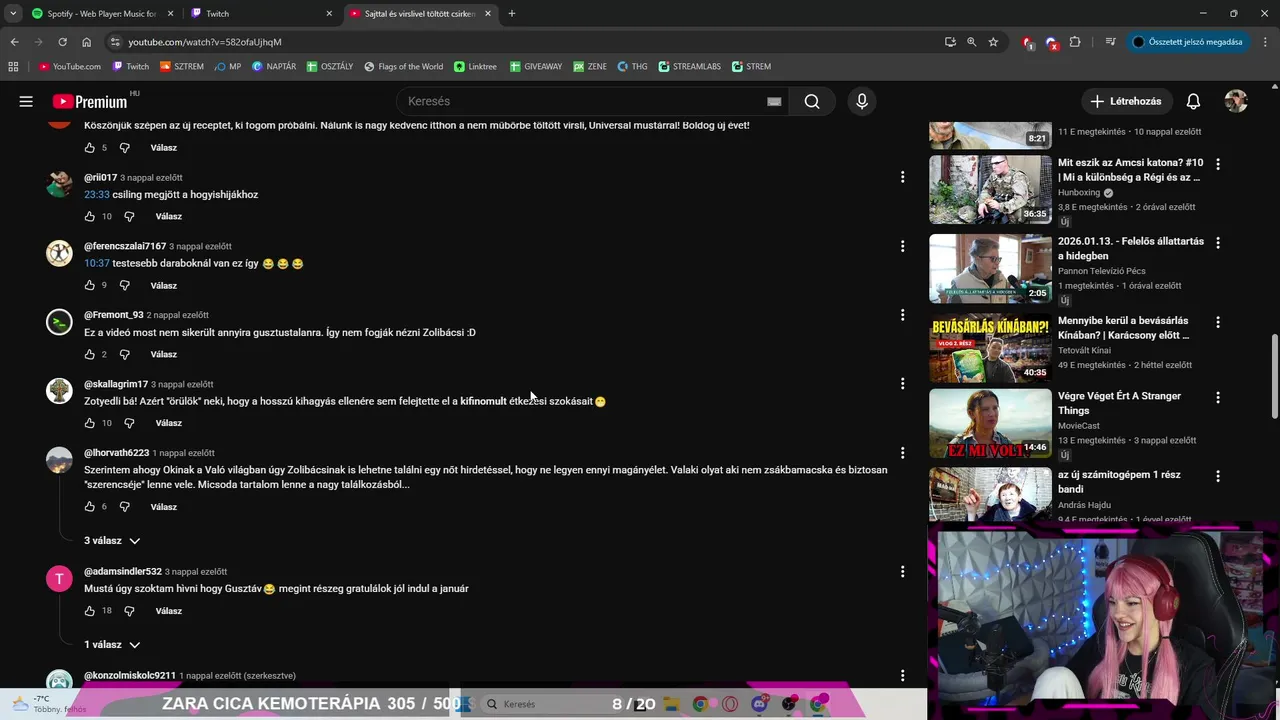Image resolution: width=1280 pixels, height=720 pixels.
Task: Go to browser home page
Action: [x=87, y=42]
